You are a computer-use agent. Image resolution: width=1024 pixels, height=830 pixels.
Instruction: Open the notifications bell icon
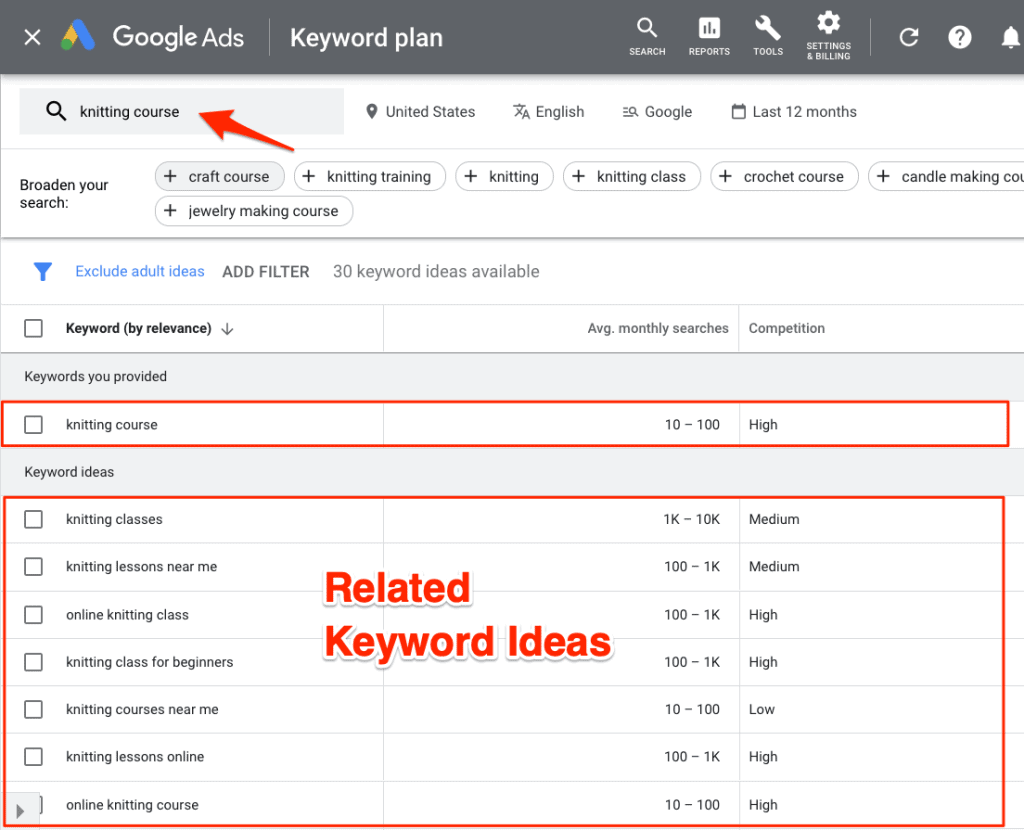[1010, 37]
